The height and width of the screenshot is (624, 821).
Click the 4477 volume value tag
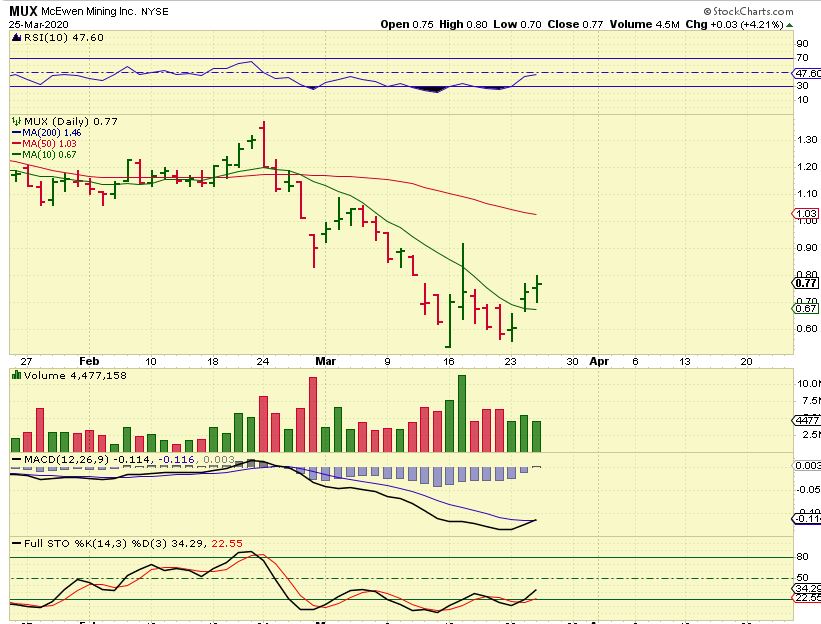coord(806,420)
